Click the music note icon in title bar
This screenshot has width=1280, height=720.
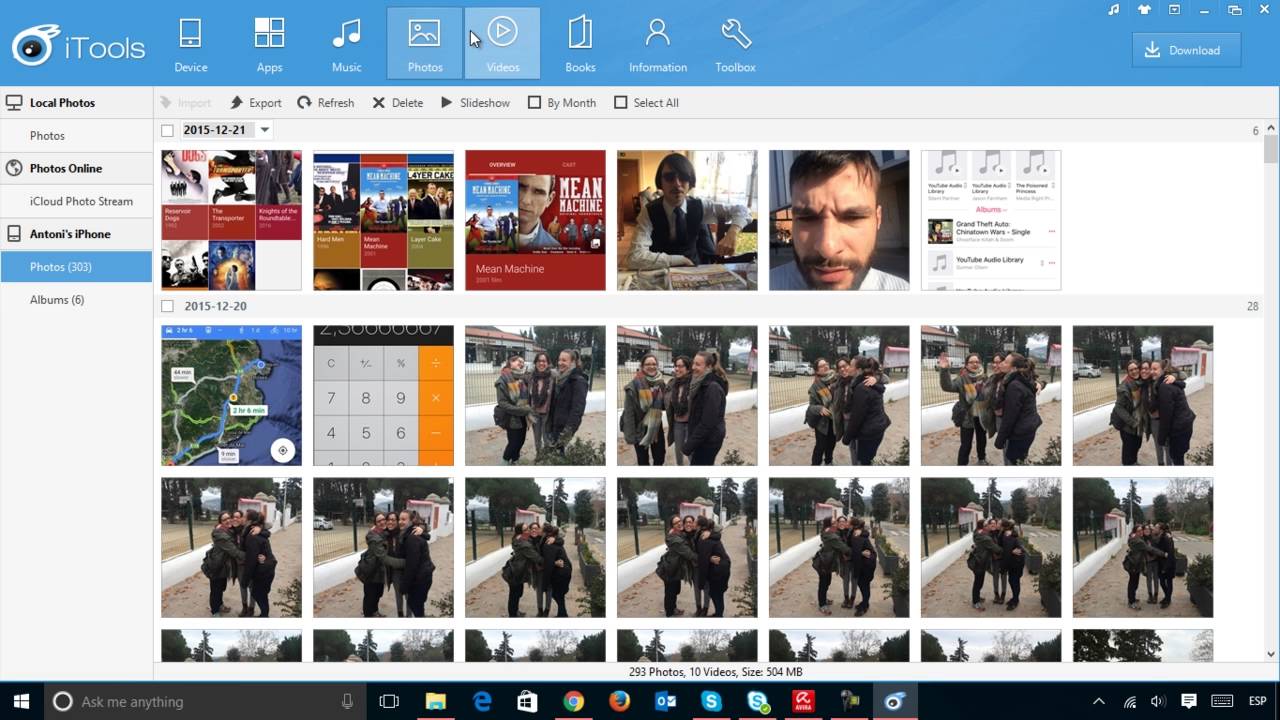click(x=1114, y=10)
